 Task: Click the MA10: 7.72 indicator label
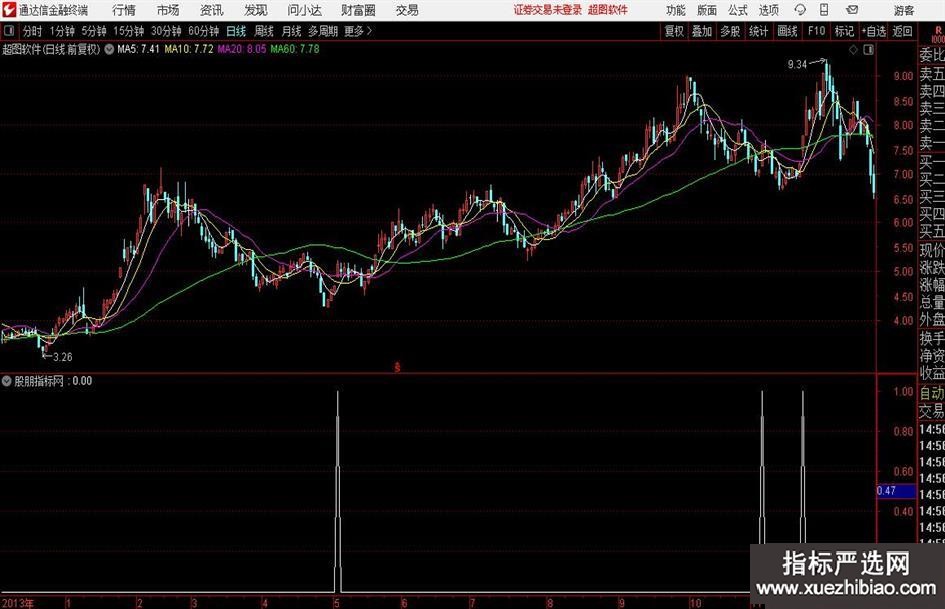pyautogui.click(x=189, y=49)
